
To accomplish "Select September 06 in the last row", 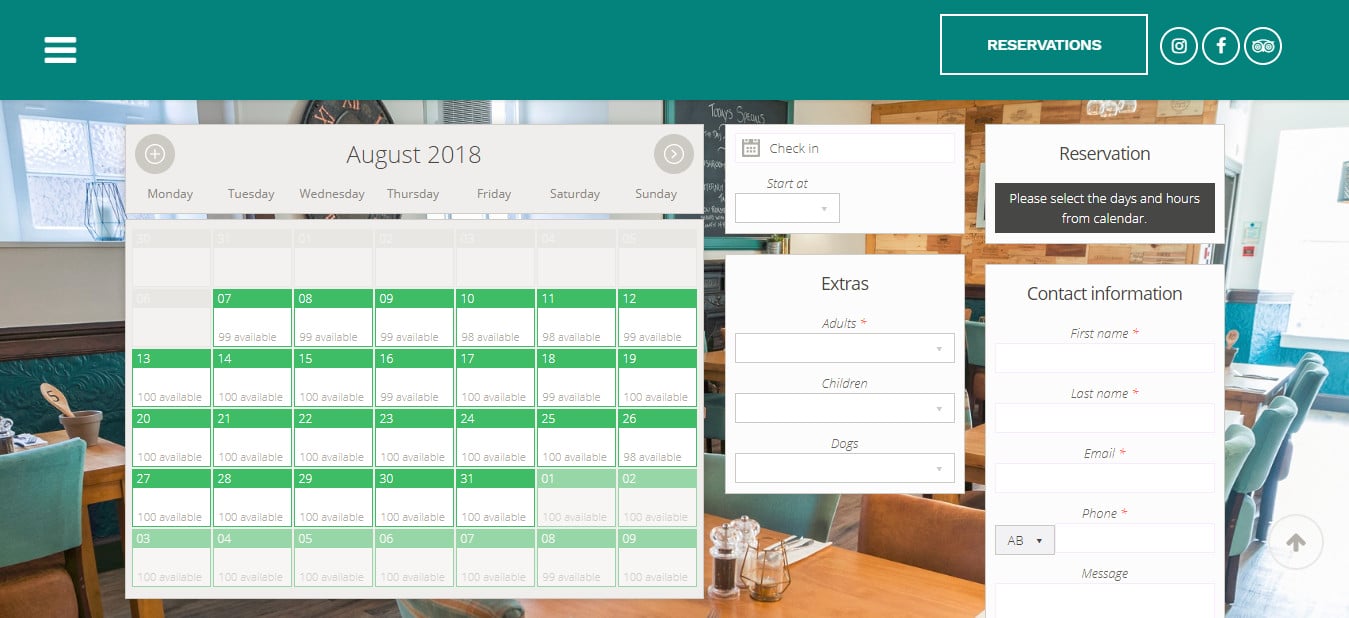I will pos(414,558).
